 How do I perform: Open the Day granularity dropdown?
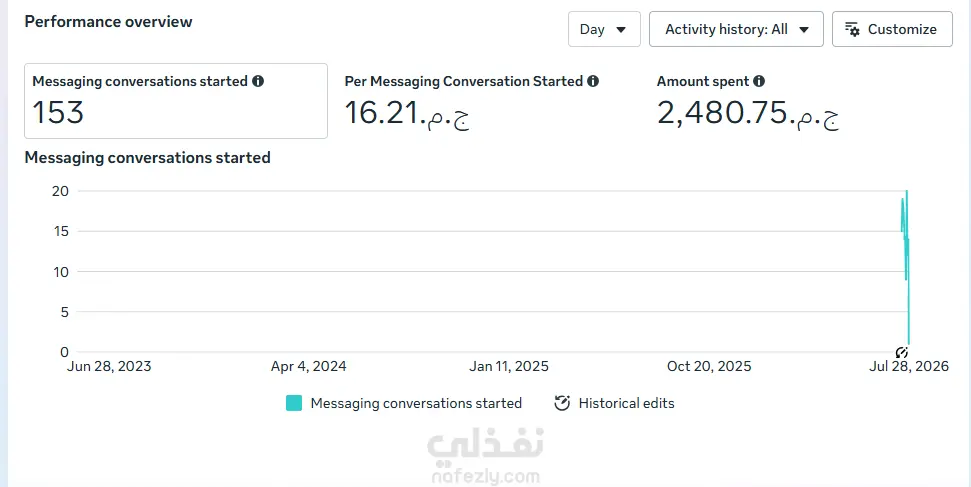(x=604, y=29)
